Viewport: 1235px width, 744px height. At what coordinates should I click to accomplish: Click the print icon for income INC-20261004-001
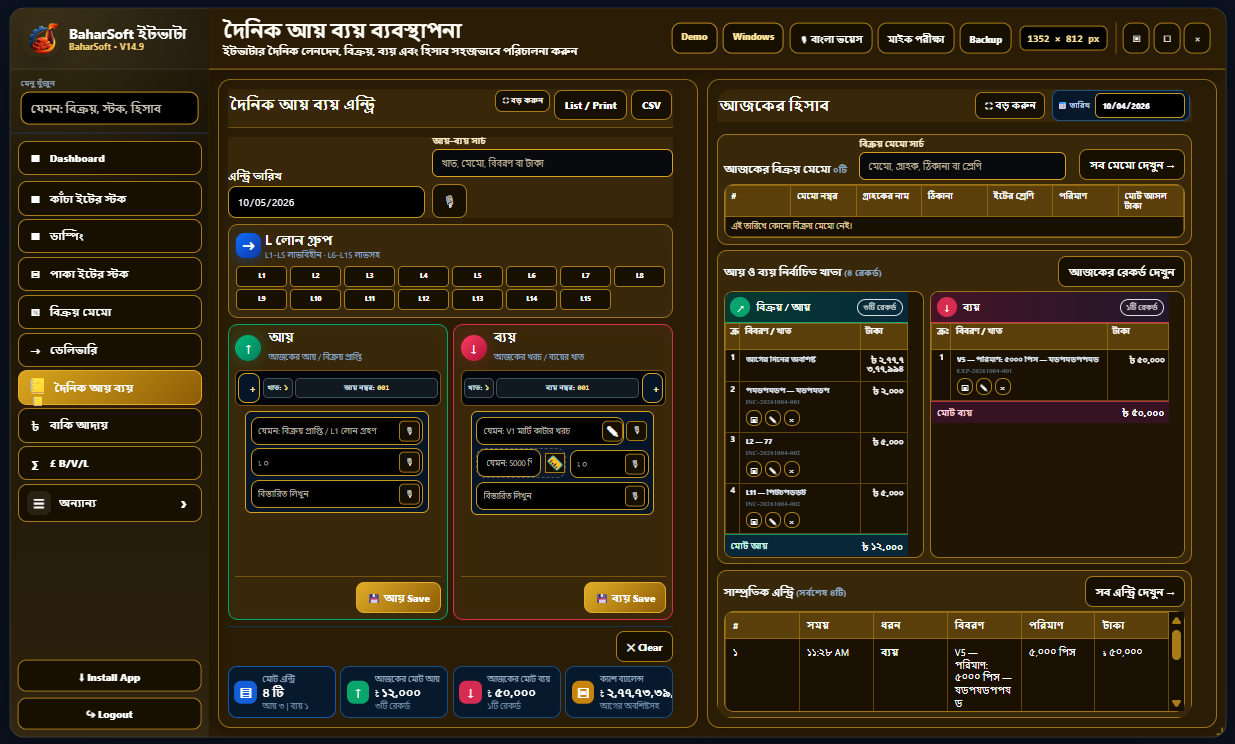(x=754, y=420)
